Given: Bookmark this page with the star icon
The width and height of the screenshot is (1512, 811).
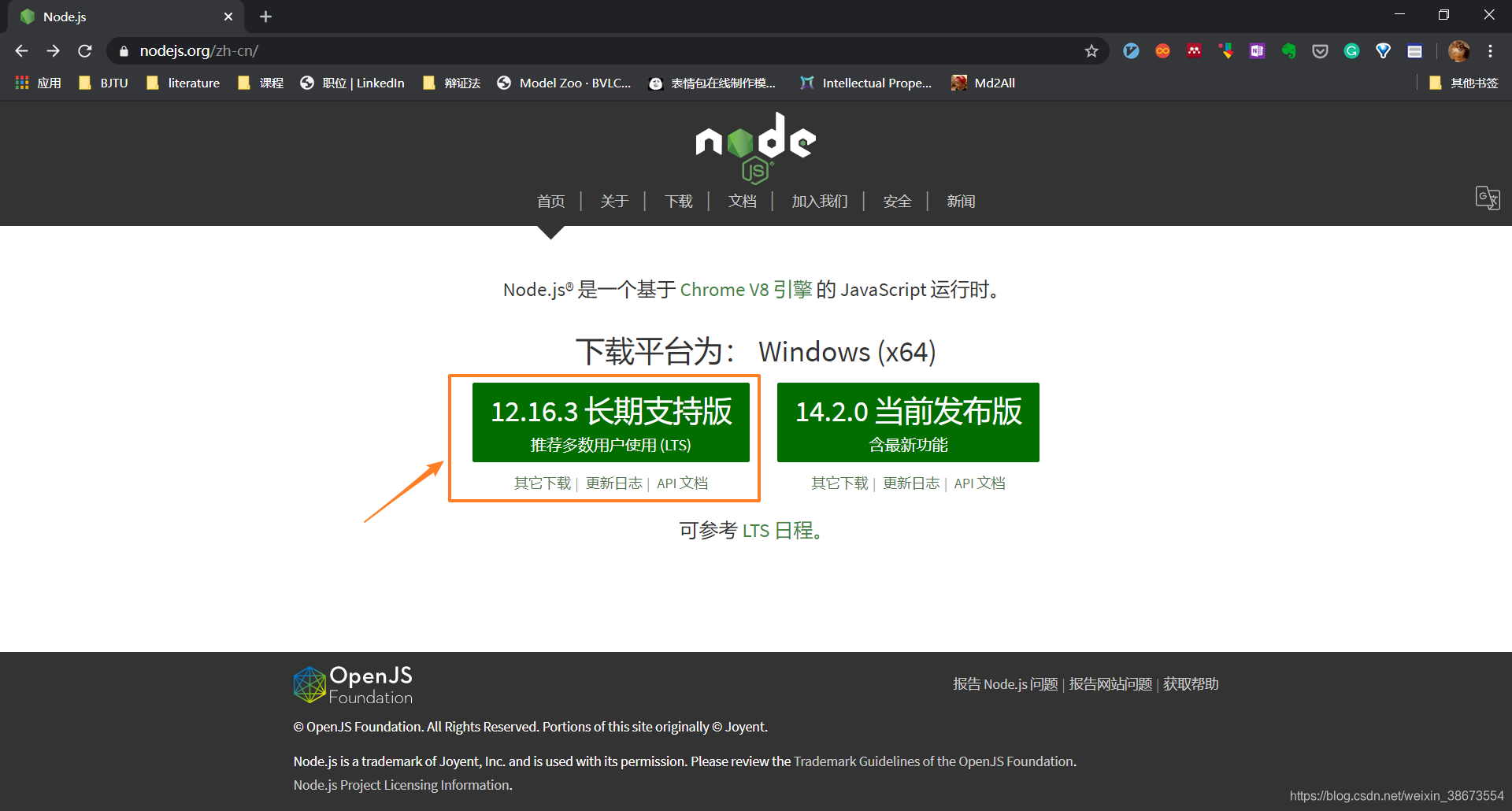Looking at the screenshot, I should pyautogui.click(x=1091, y=51).
